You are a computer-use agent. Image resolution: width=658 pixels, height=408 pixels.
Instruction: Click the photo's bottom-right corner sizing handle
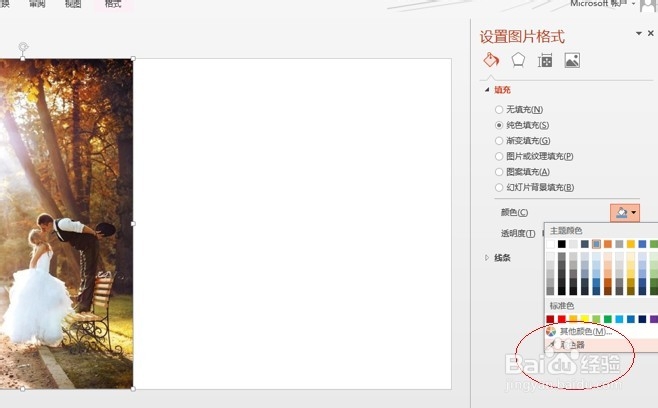coord(133,389)
